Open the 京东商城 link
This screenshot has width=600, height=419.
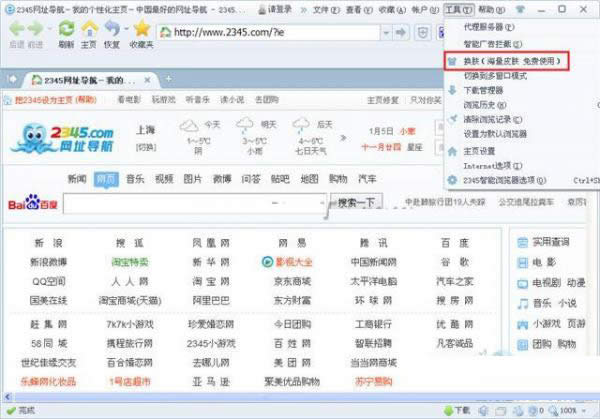[x=292, y=282]
